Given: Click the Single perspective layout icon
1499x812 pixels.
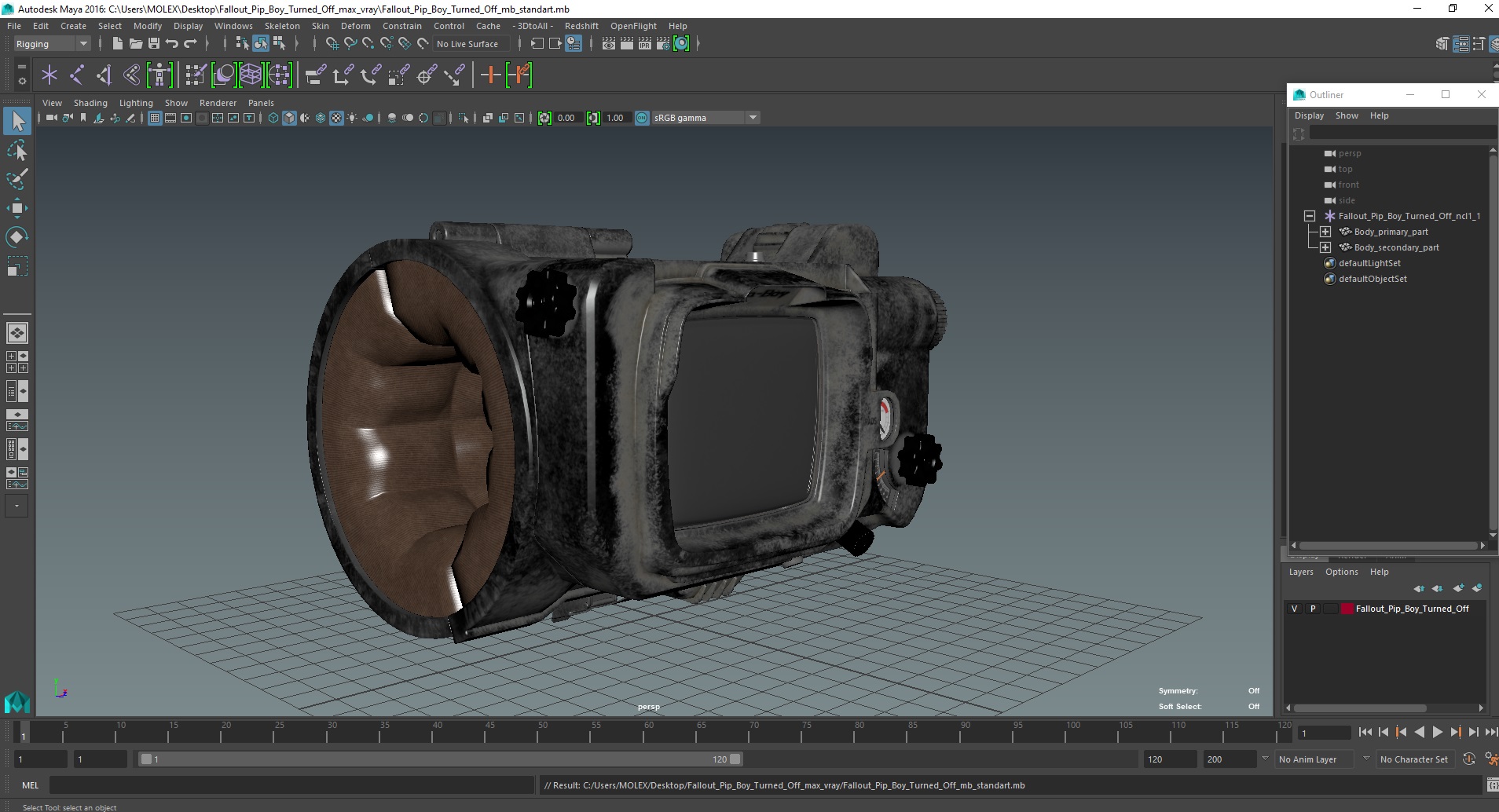Looking at the screenshot, I should pyautogui.click(x=17, y=333).
